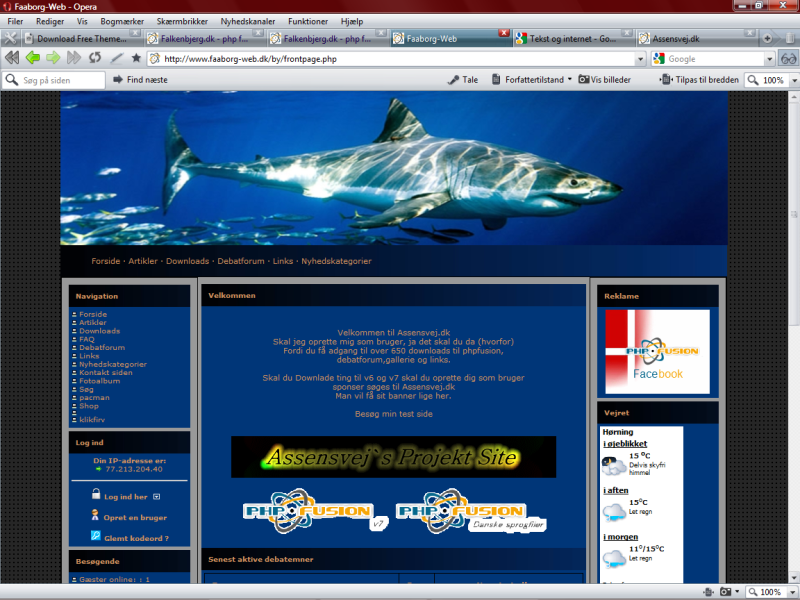The image size is (800, 600).
Task: Expand the Log ind her dropdown box
Action: coord(157,496)
